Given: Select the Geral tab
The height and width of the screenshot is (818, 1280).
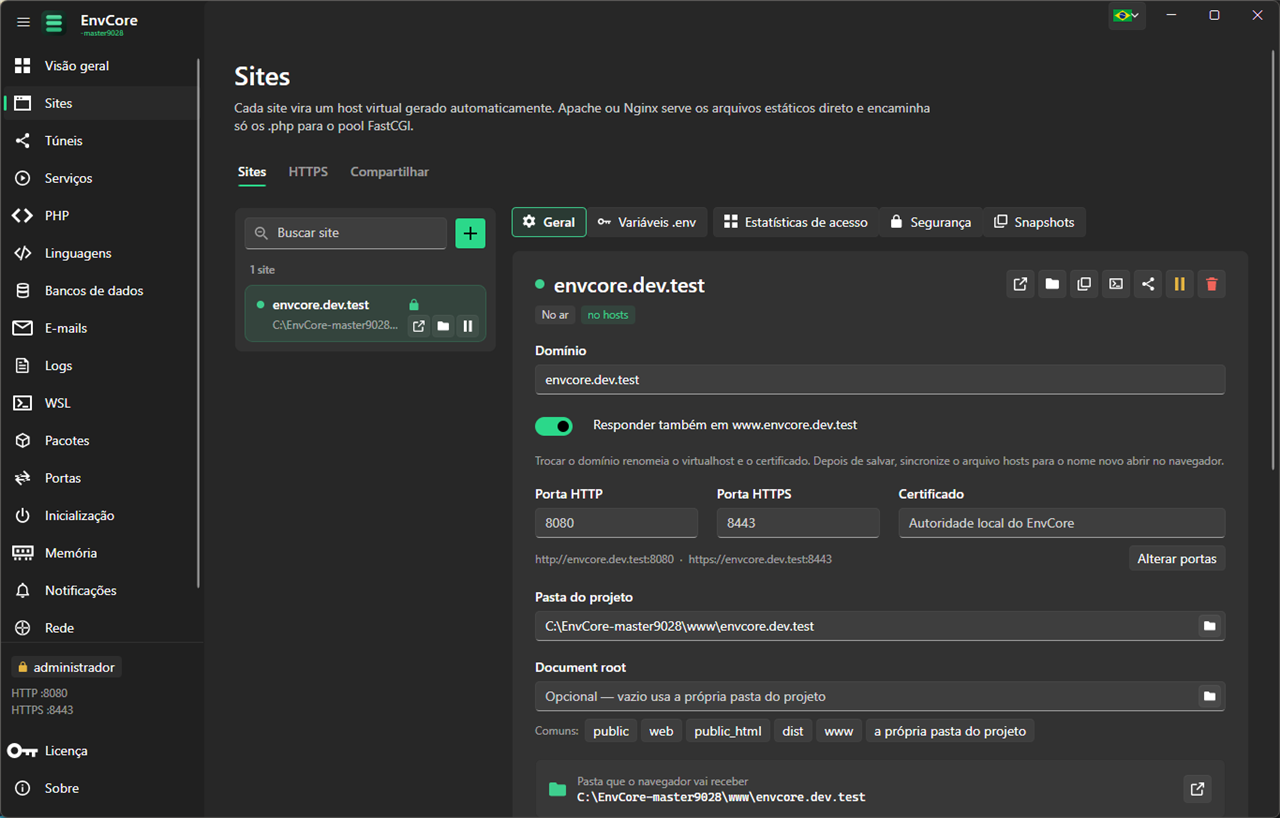Looking at the screenshot, I should pos(549,222).
